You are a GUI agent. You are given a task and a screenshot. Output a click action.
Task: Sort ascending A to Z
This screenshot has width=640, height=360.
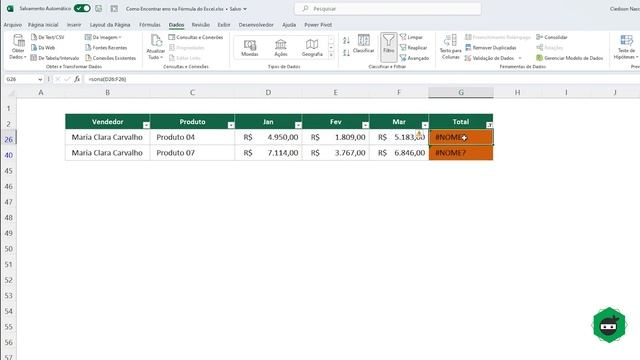click(346, 40)
